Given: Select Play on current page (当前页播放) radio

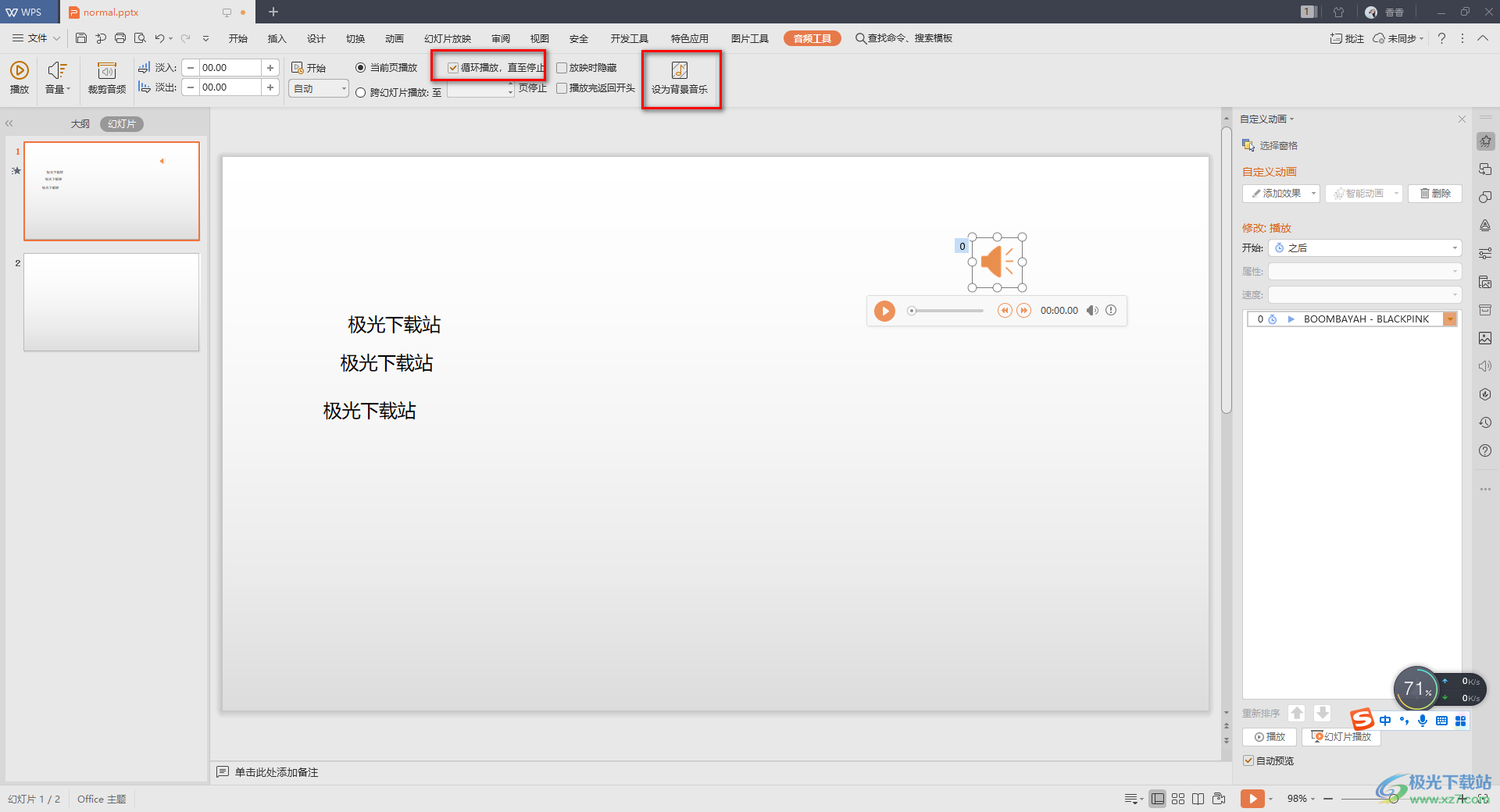Looking at the screenshot, I should pyautogui.click(x=360, y=68).
